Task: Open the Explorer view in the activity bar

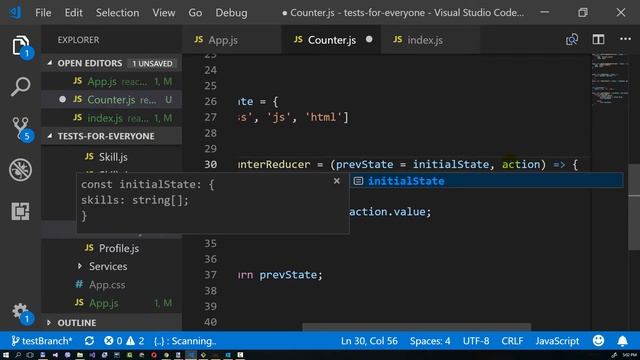Action: pyautogui.click(x=20, y=46)
